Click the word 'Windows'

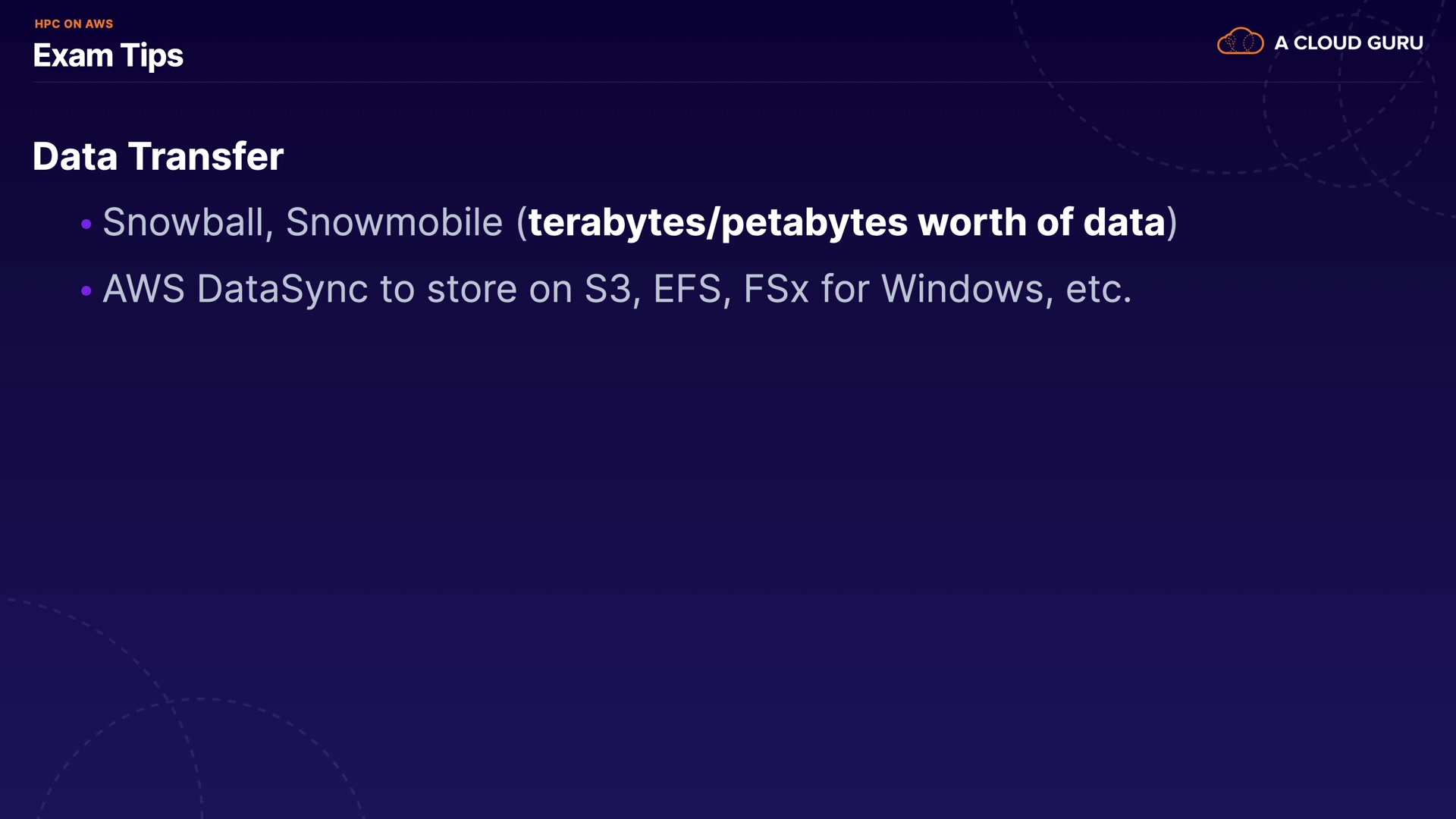(962, 289)
